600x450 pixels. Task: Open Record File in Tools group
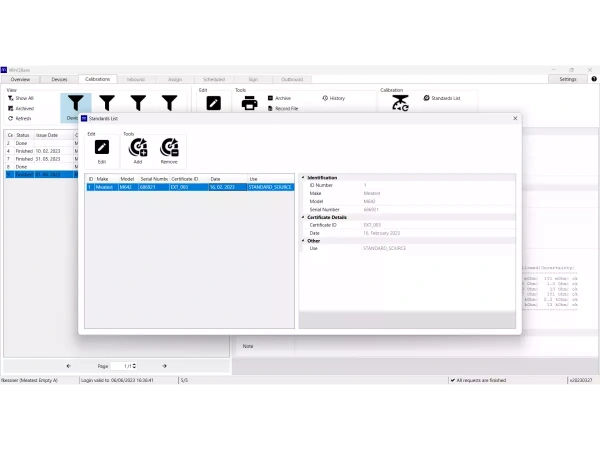(283, 108)
